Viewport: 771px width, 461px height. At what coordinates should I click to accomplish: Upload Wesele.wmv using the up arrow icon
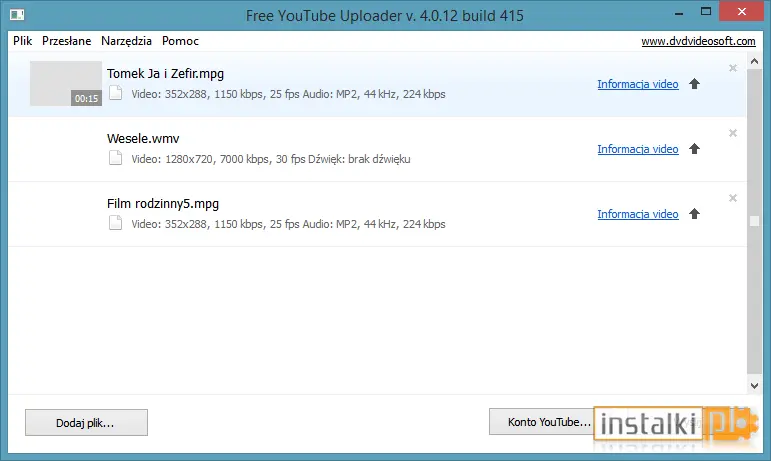click(x=694, y=149)
